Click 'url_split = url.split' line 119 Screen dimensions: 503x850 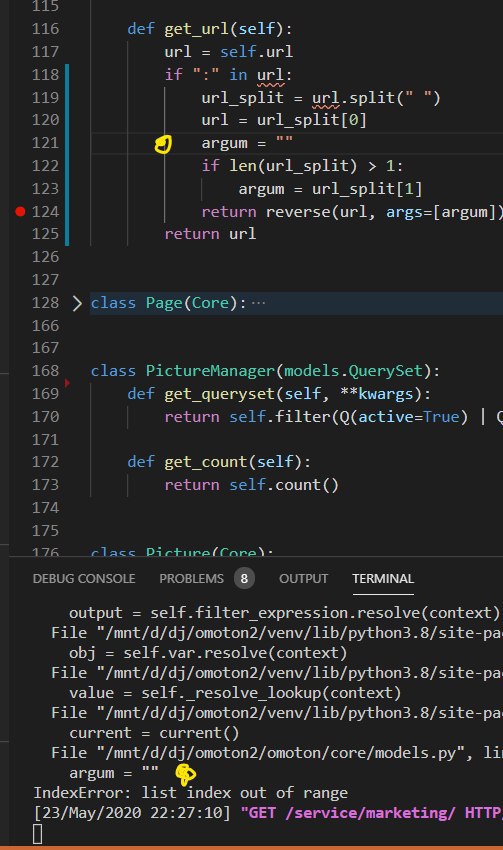click(321, 98)
